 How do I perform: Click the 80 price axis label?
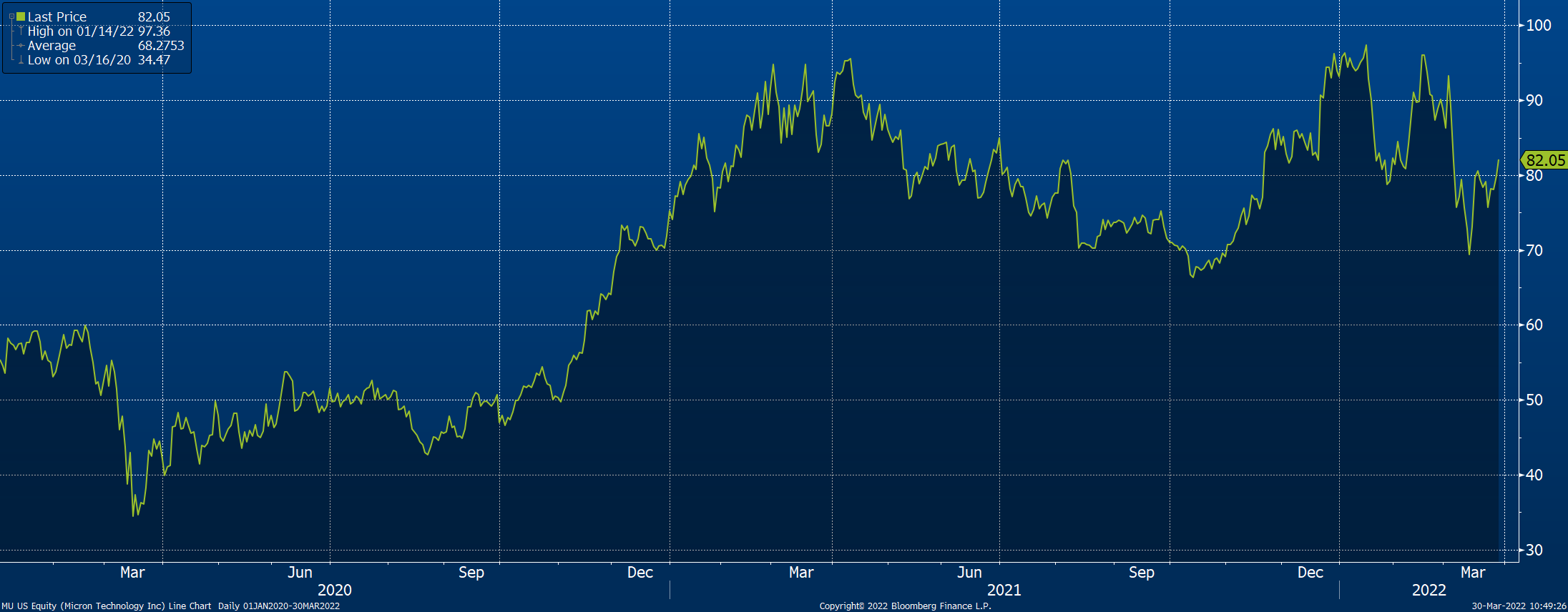click(1534, 176)
